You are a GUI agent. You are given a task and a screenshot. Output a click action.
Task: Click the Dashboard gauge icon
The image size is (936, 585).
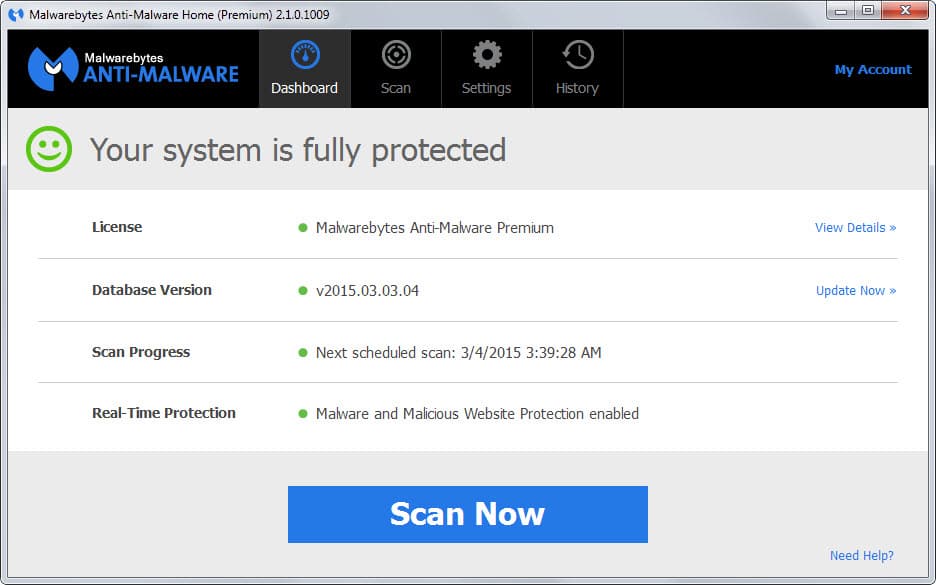305,55
